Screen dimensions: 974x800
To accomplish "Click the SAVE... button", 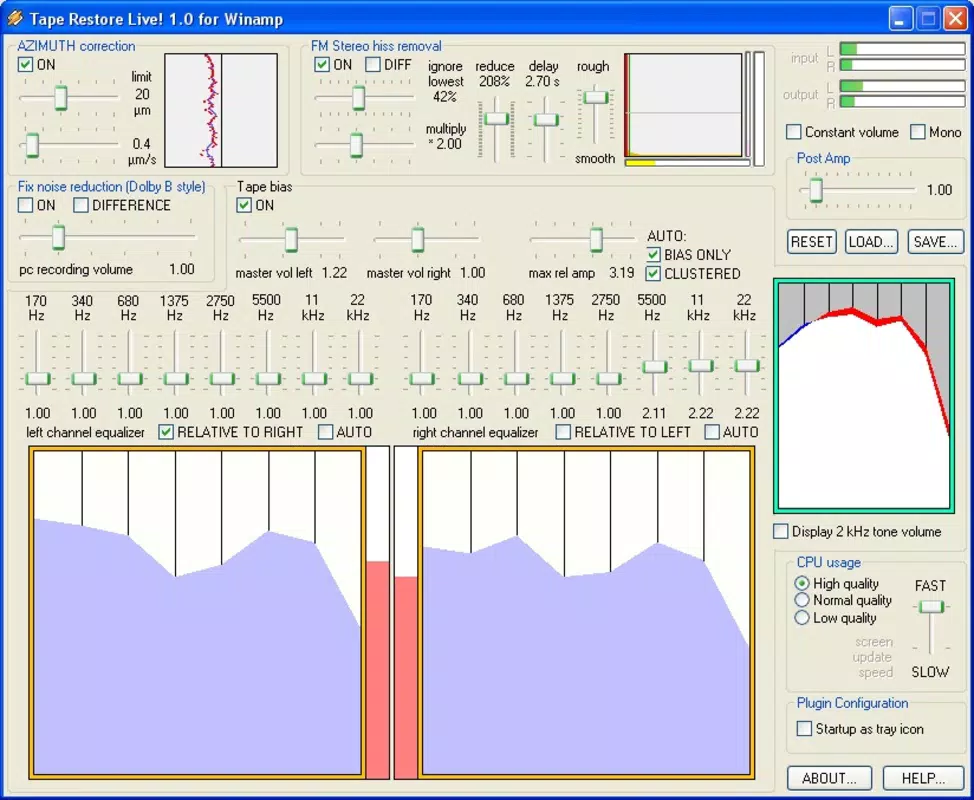I will 935,242.
